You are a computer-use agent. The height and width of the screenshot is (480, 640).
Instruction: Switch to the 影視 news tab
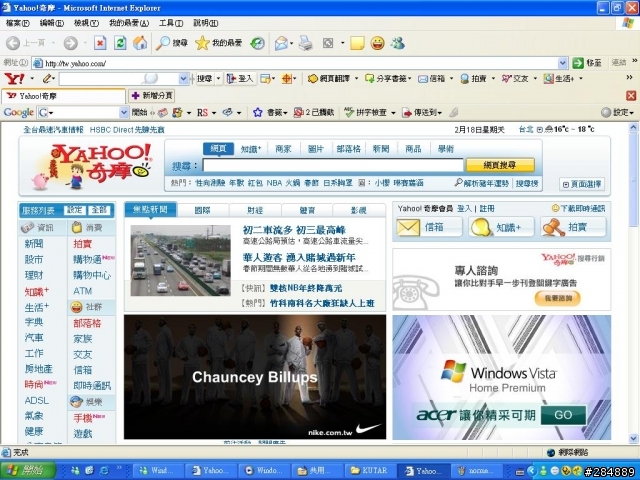pyautogui.click(x=359, y=210)
